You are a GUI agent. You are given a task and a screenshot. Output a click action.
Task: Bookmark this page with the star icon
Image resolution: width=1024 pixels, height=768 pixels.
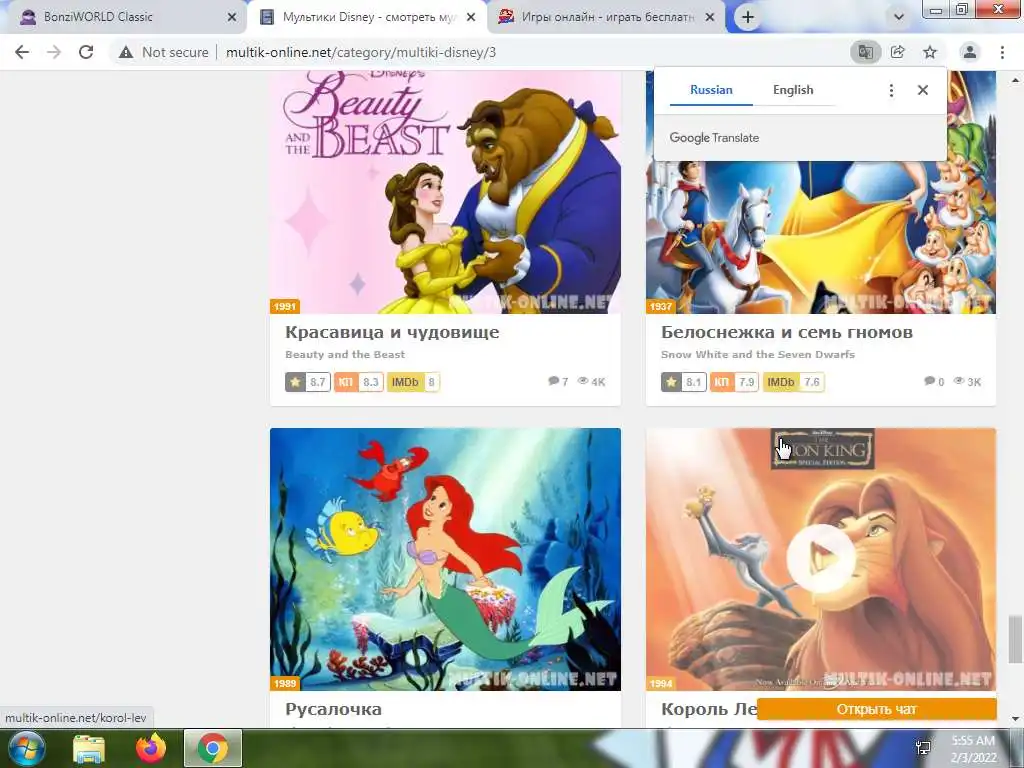[930, 52]
